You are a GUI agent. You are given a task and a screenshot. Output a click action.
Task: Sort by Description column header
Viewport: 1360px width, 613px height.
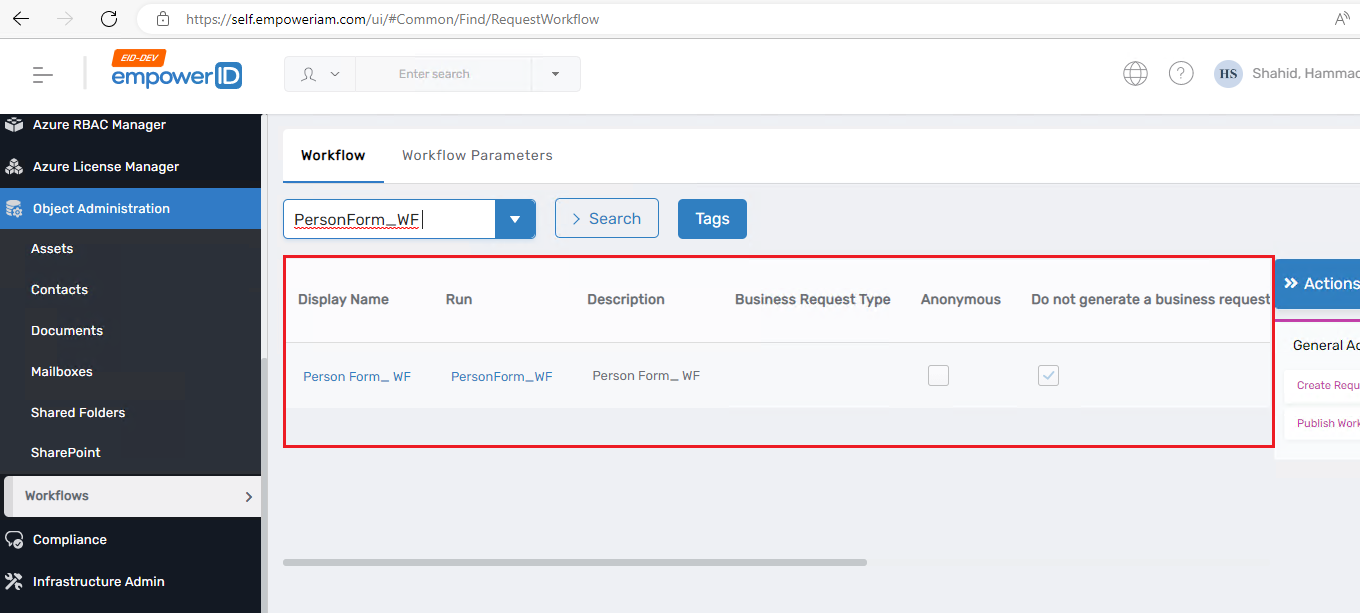626,299
